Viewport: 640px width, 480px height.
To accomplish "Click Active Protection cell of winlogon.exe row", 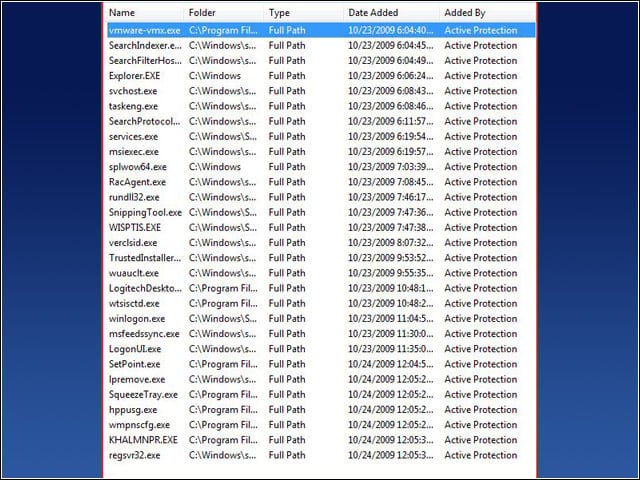I will pos(481,318).
